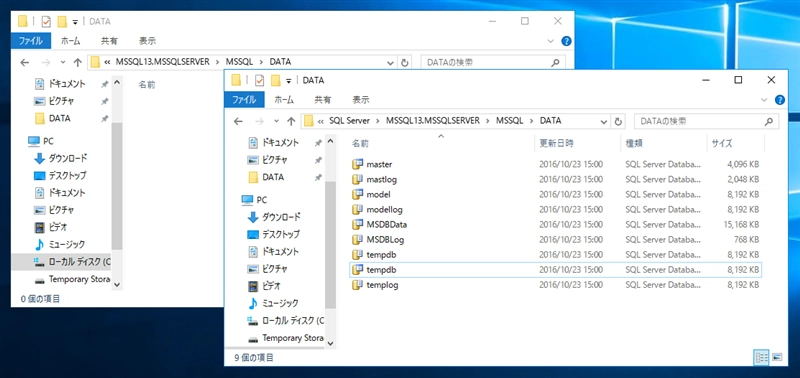Switch to large thumbnails view
The width and height of the screenshot is (800, 378).
tap(778, 357)
